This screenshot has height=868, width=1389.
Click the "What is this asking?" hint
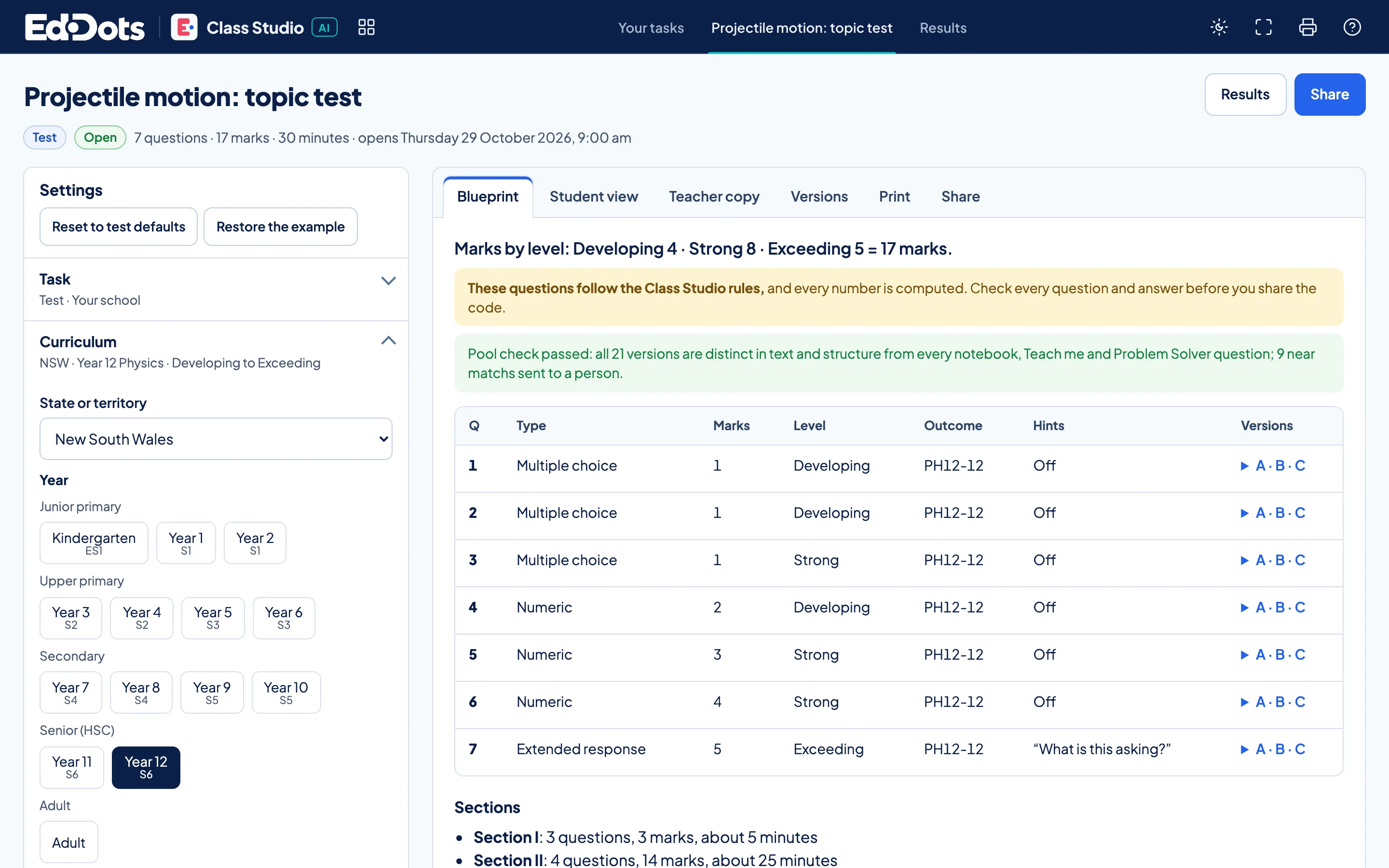[x=1102, y=749]
